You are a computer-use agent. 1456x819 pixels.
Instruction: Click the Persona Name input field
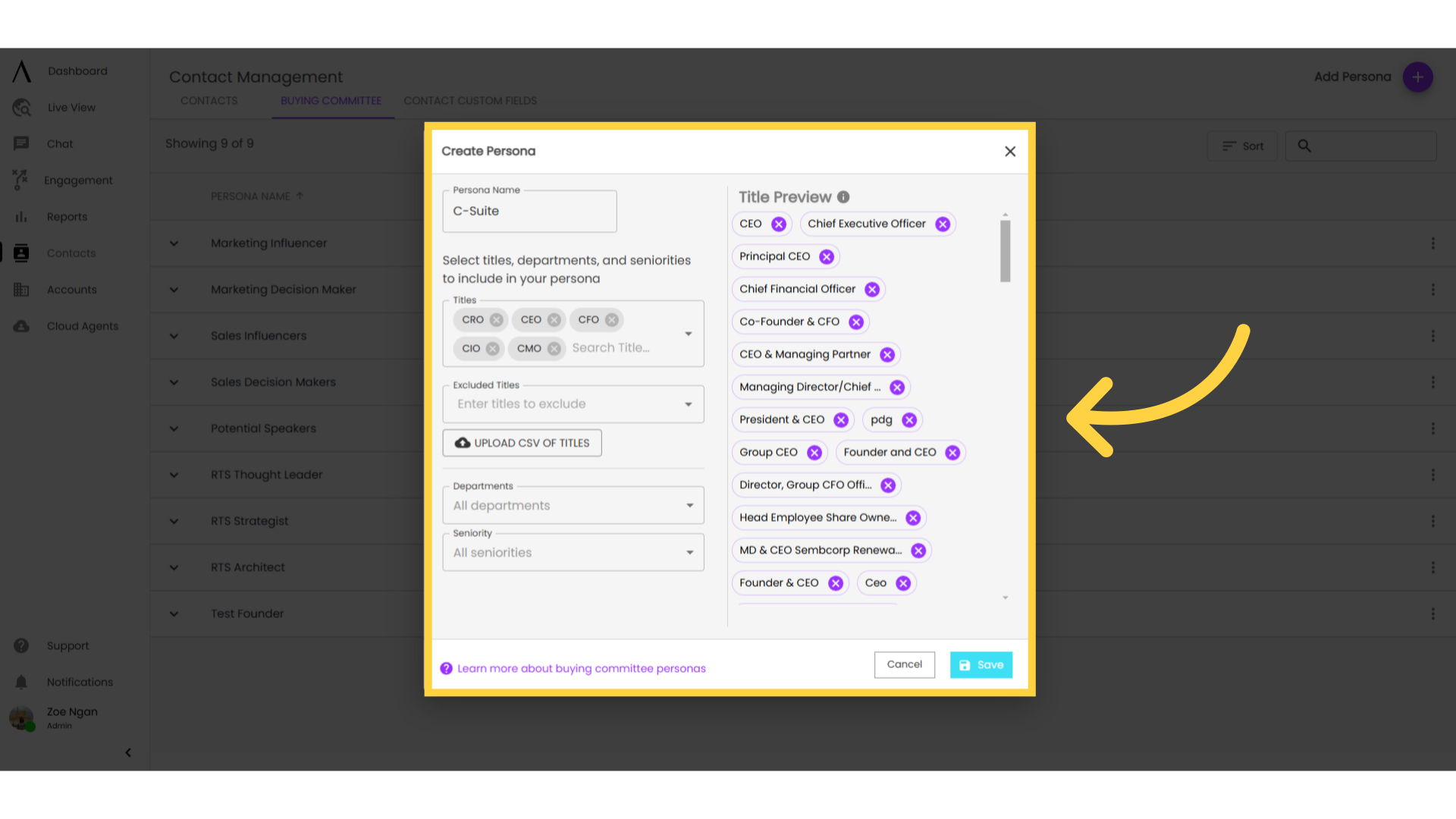click(530, 211)
